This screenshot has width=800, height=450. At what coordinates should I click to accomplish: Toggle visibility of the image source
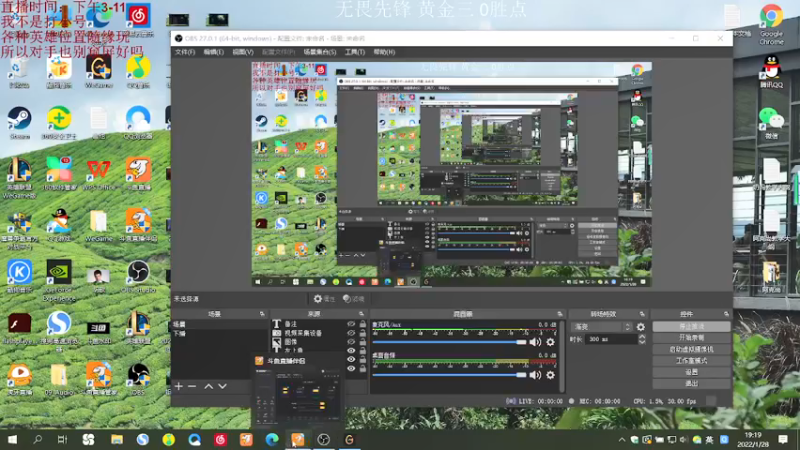(351, 342)
